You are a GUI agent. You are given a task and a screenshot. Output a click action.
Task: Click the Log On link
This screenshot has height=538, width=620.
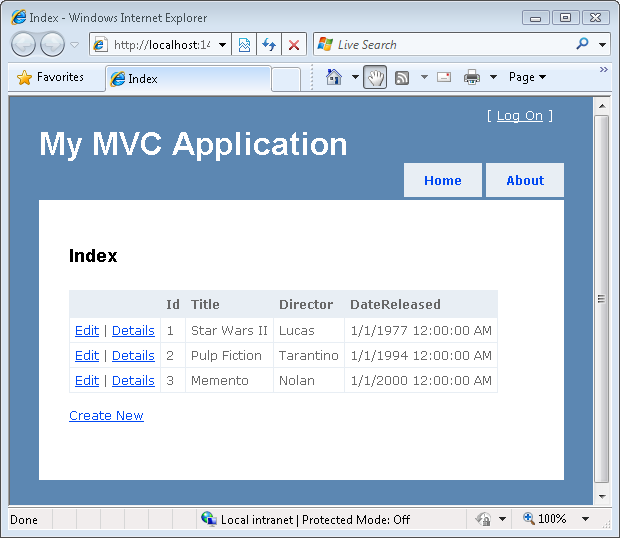click(x=520, y=116)
